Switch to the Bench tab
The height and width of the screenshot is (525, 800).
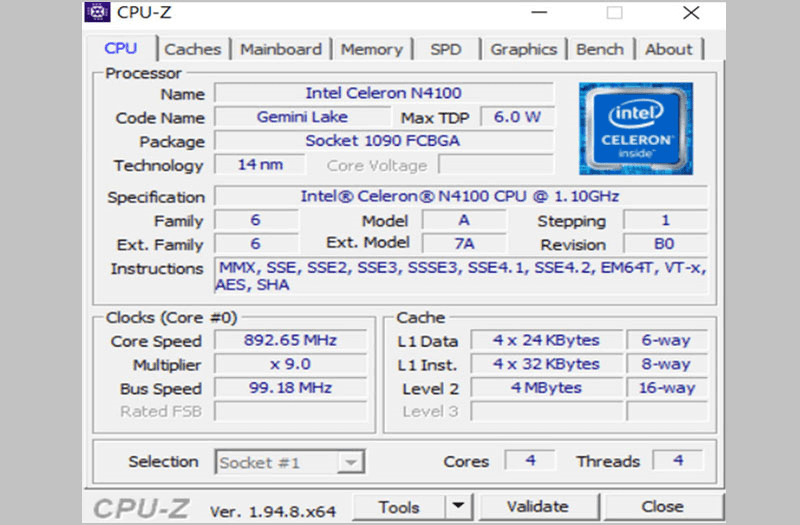600,49
